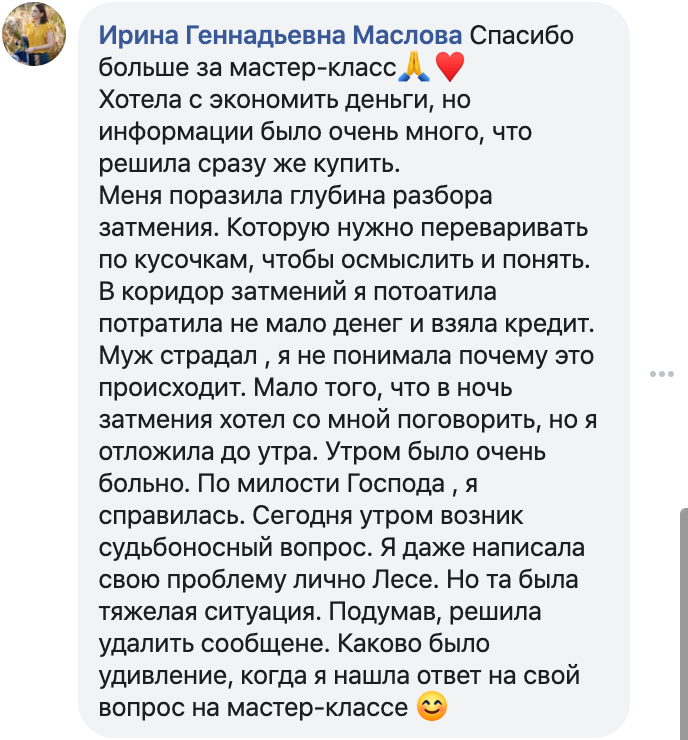
Task: Click the first name "Ирина" in the header
Action: (138, 37)
